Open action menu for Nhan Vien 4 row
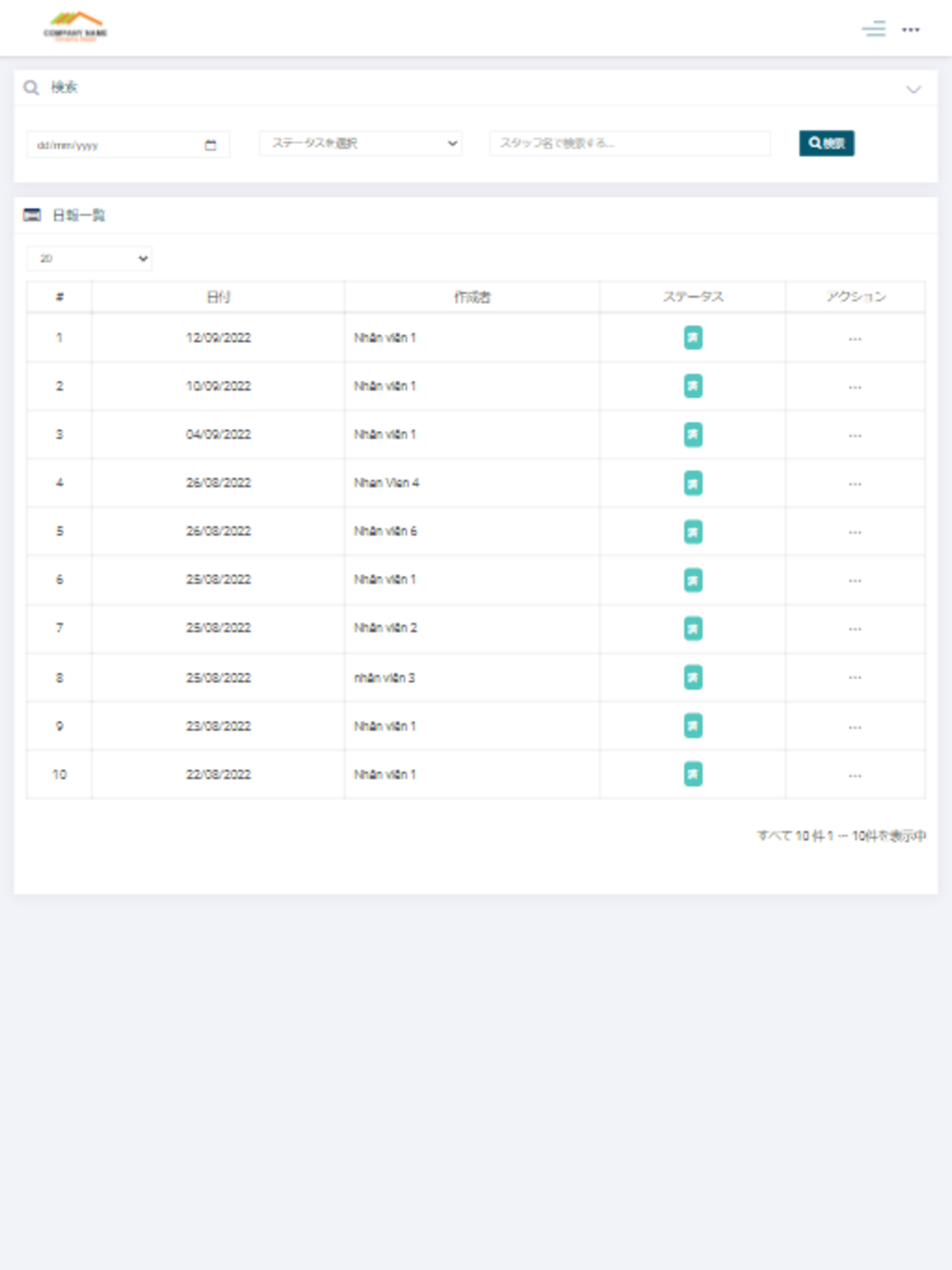Screen dimensions: 952x1270 pyautogui.click(x=855, y=485)
